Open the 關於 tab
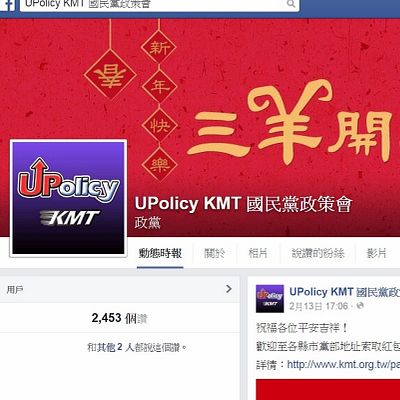This screenshot has height=400, width=400. [x=214, y=254]
